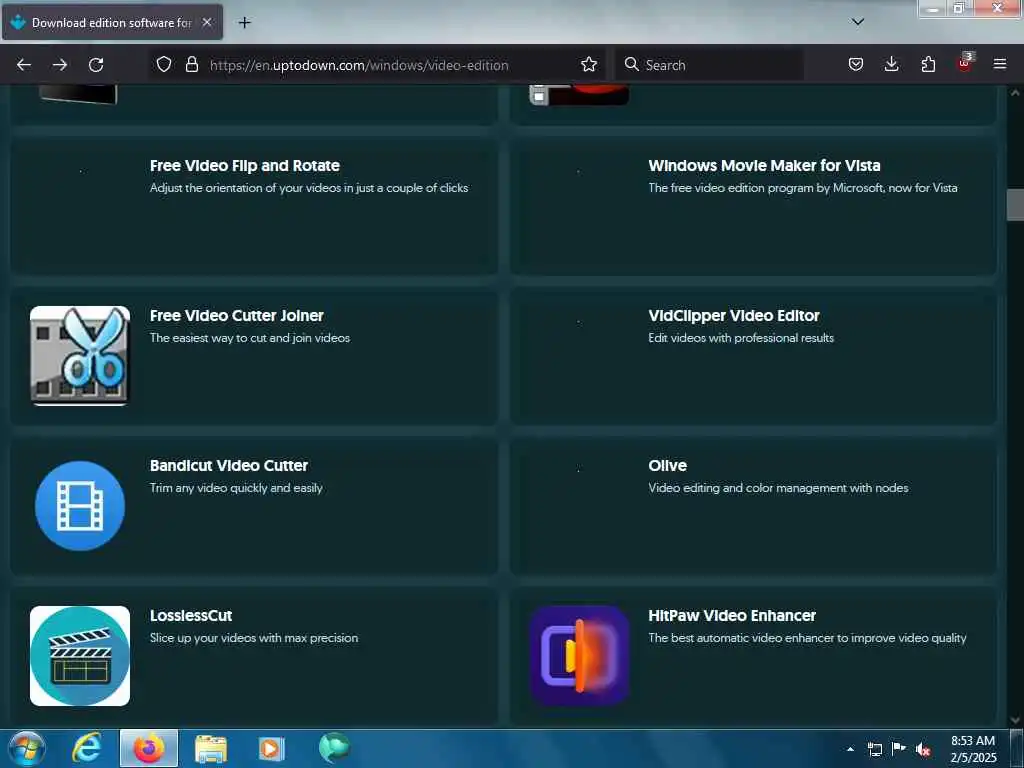Viewport: 1024px width, 768px height.
Task: Close the Download edition software tab
Action: pyautogui.click(x=207, y=22)
